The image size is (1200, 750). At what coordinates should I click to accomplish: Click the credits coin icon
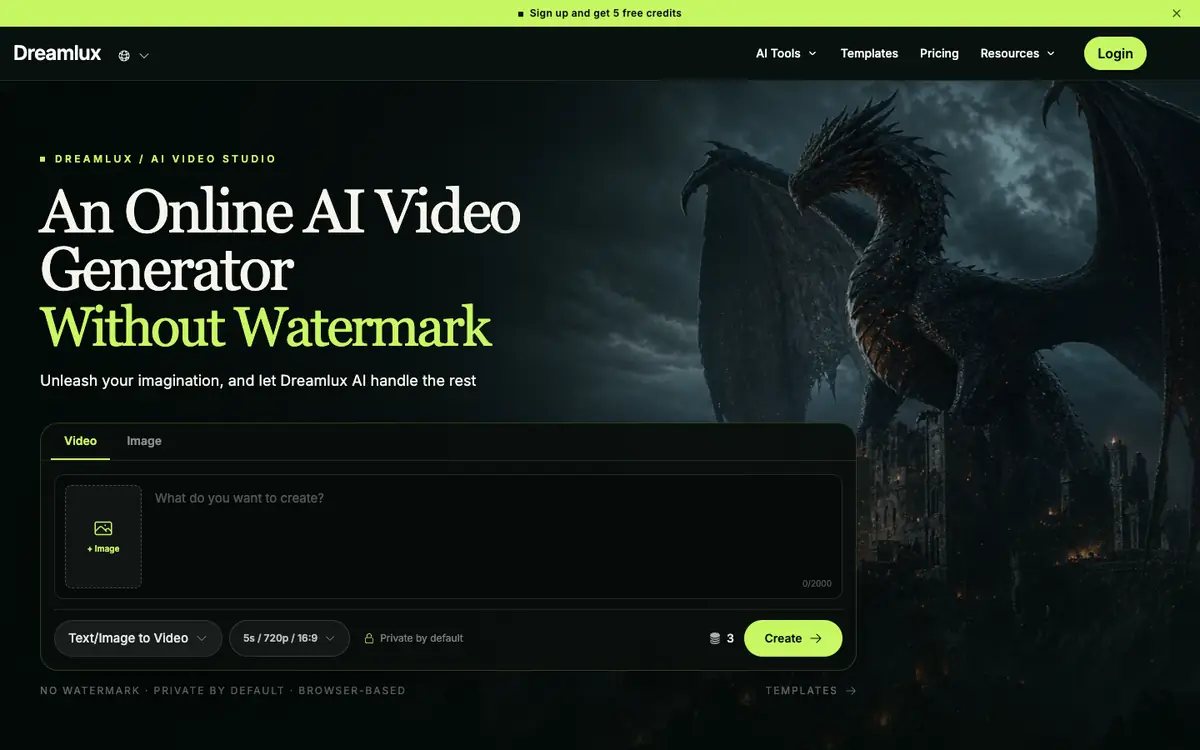pos(715,638)
